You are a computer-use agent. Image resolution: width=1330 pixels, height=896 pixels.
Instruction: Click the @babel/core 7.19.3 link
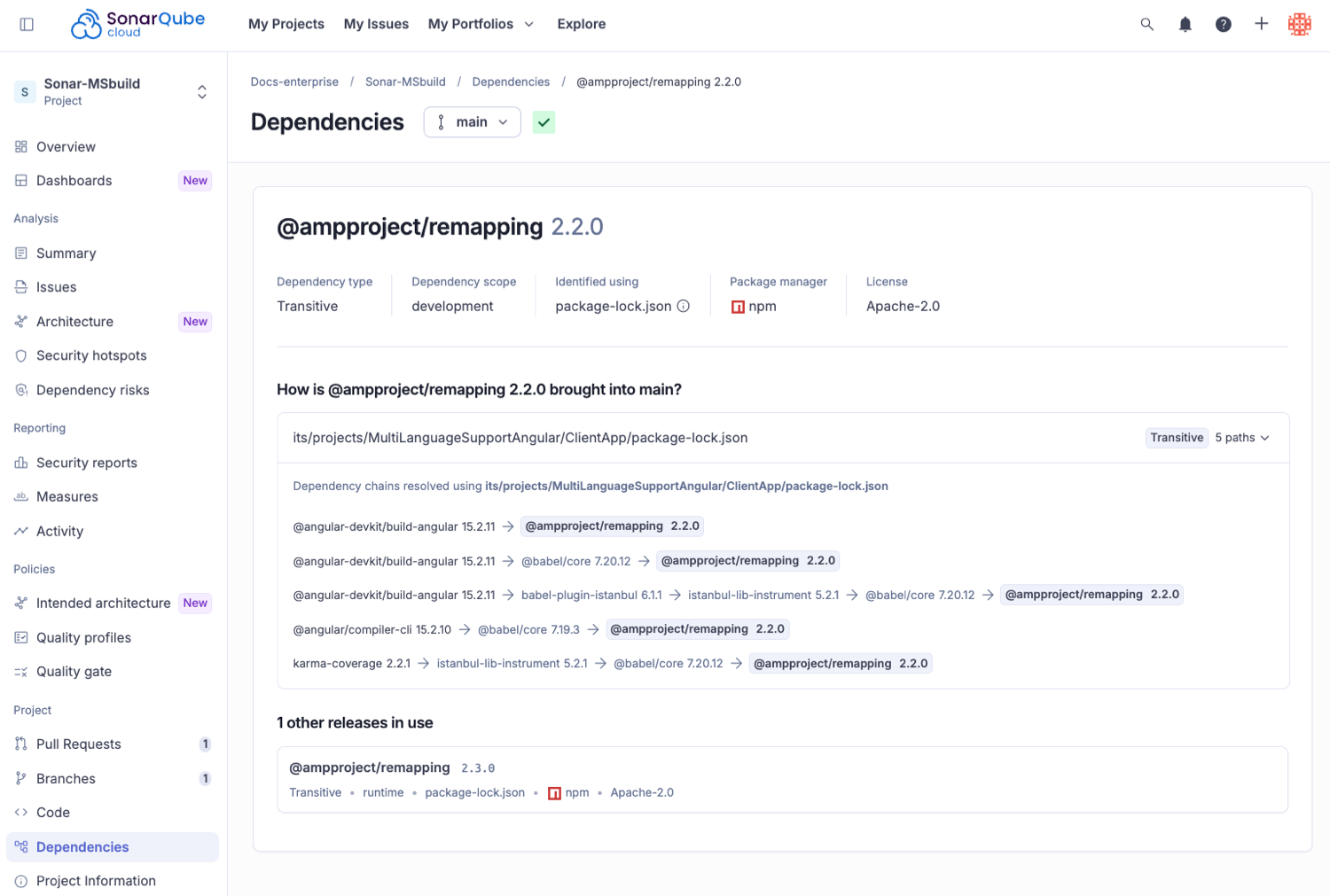coord(528,629)
